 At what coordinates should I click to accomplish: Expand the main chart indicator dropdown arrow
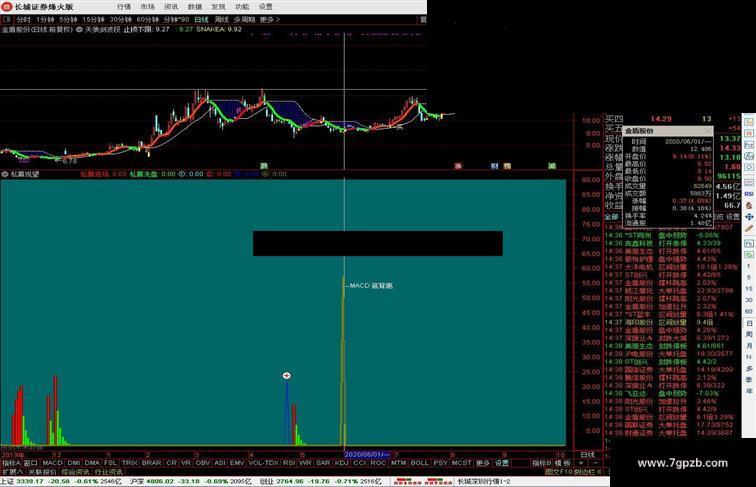[79, 29]
